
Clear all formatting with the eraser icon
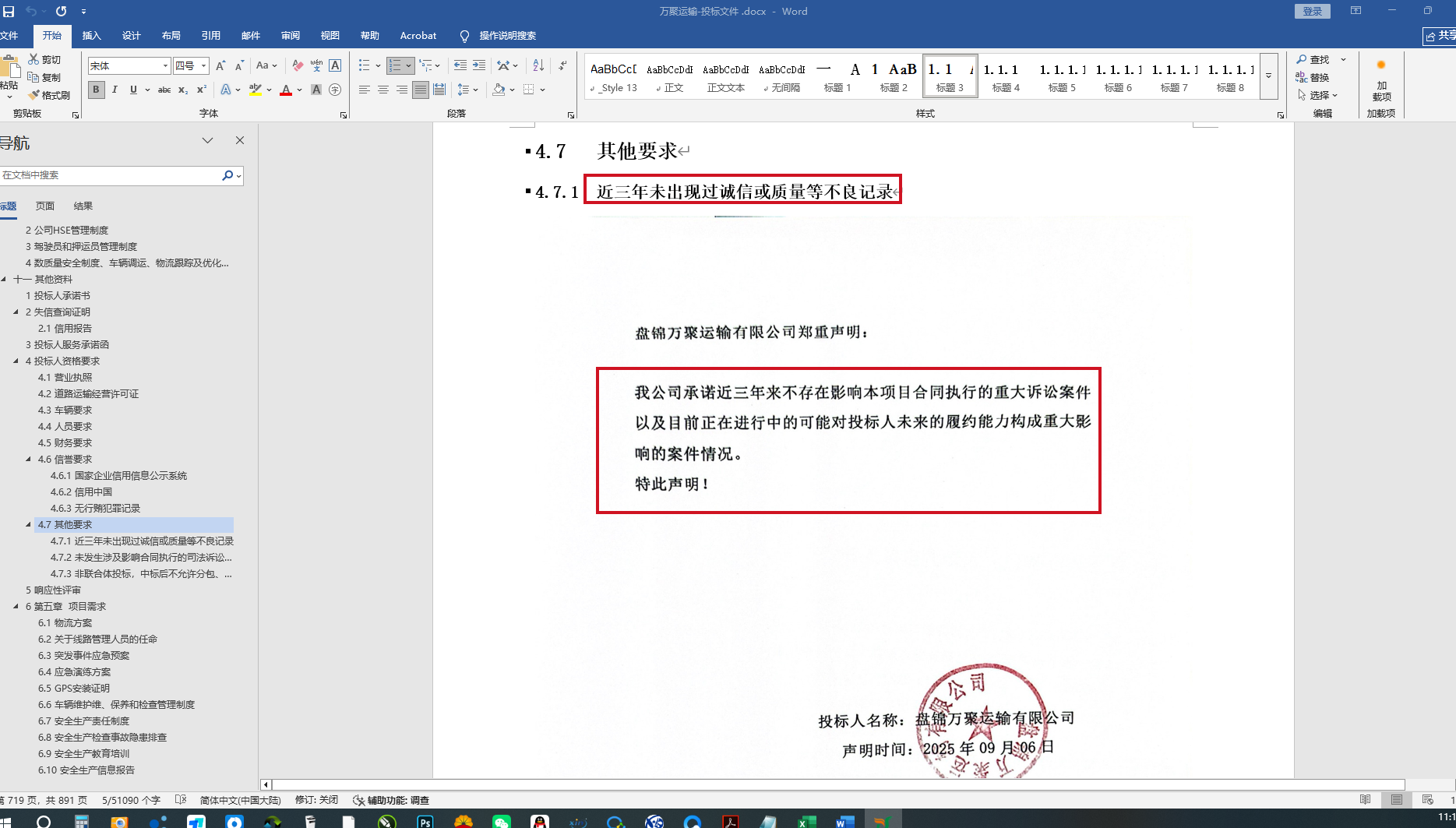point(298,66)
